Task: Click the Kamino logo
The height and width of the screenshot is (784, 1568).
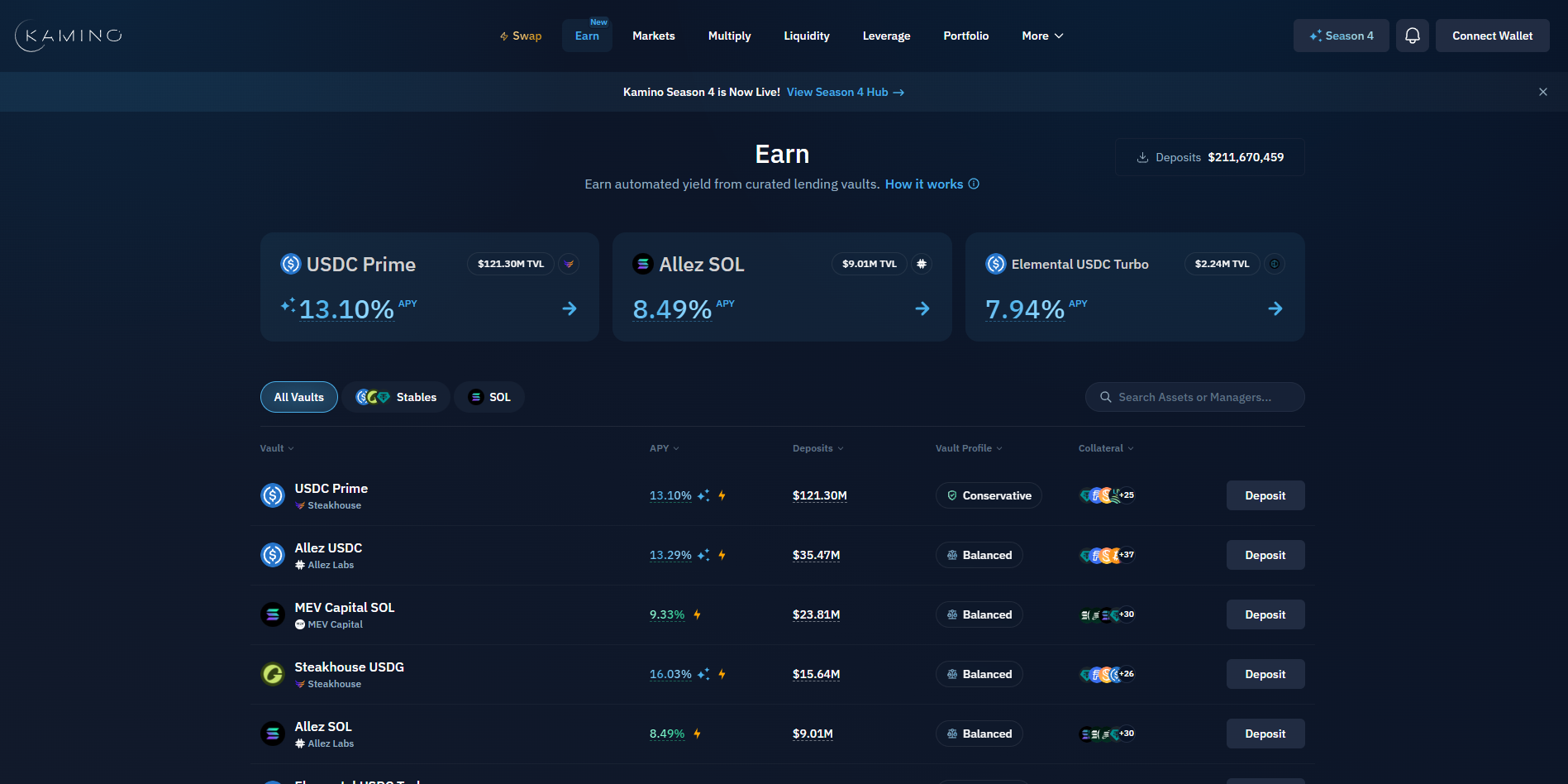Action: (x=69, y=36)
